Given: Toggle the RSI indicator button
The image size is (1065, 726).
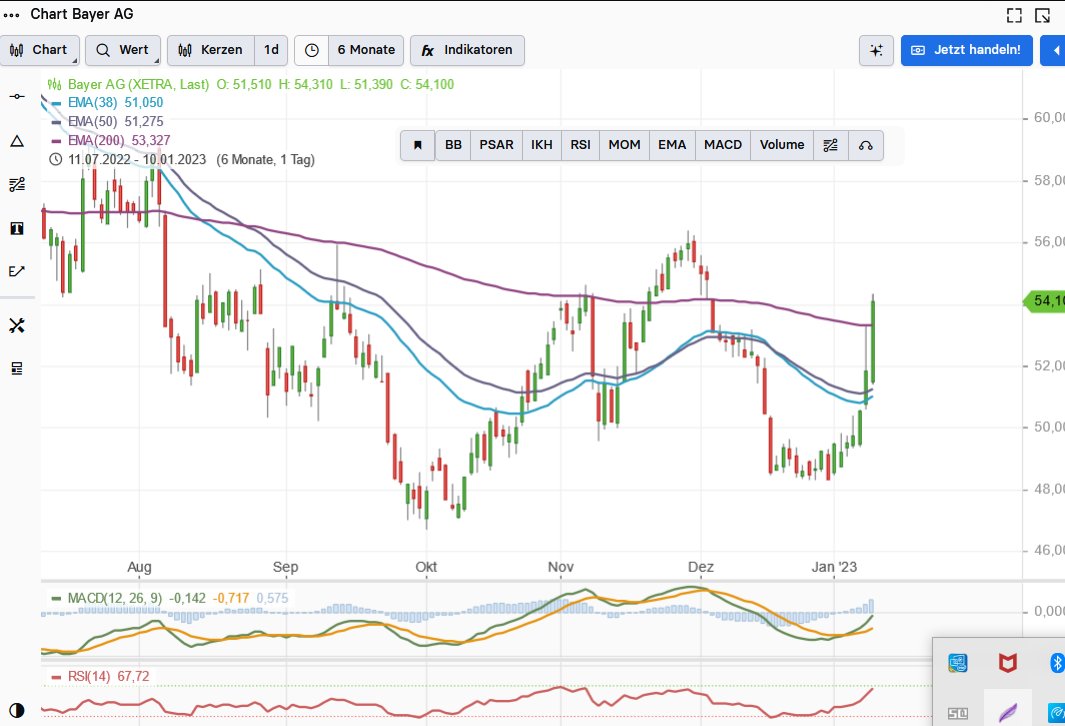Looking at the screenshot, I should (x=581, y=145).
